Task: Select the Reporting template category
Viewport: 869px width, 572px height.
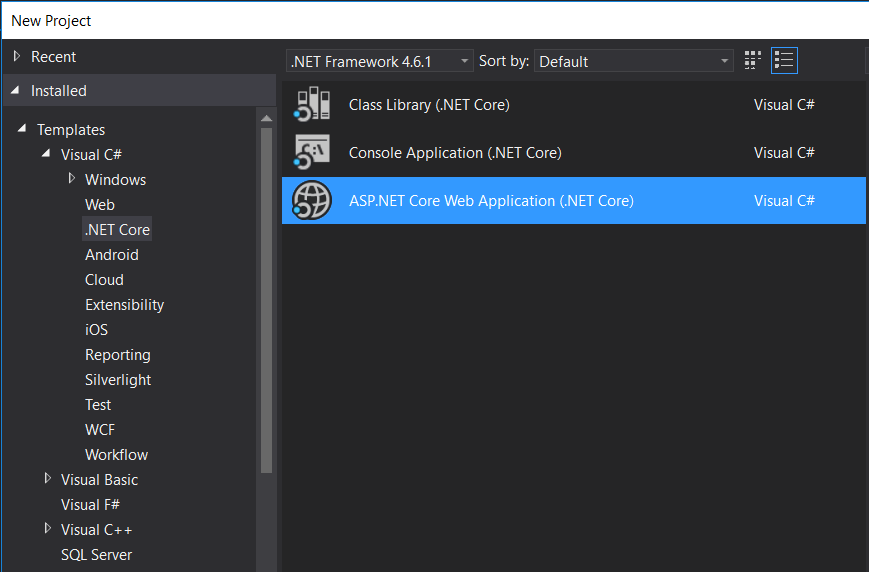Action: click(x=117, y=355)
